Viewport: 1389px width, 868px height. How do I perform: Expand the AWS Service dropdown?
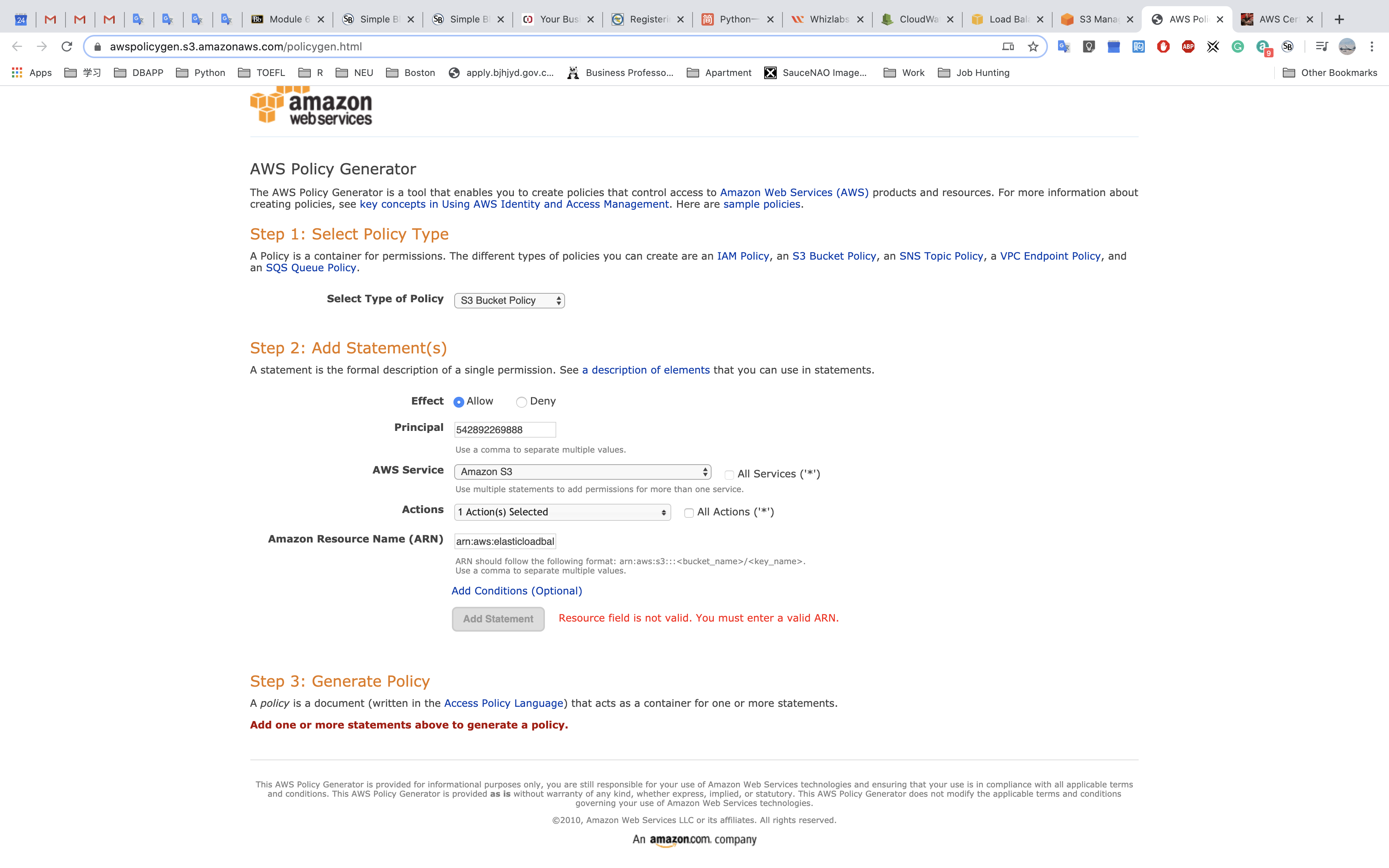[x=582, y=471]
